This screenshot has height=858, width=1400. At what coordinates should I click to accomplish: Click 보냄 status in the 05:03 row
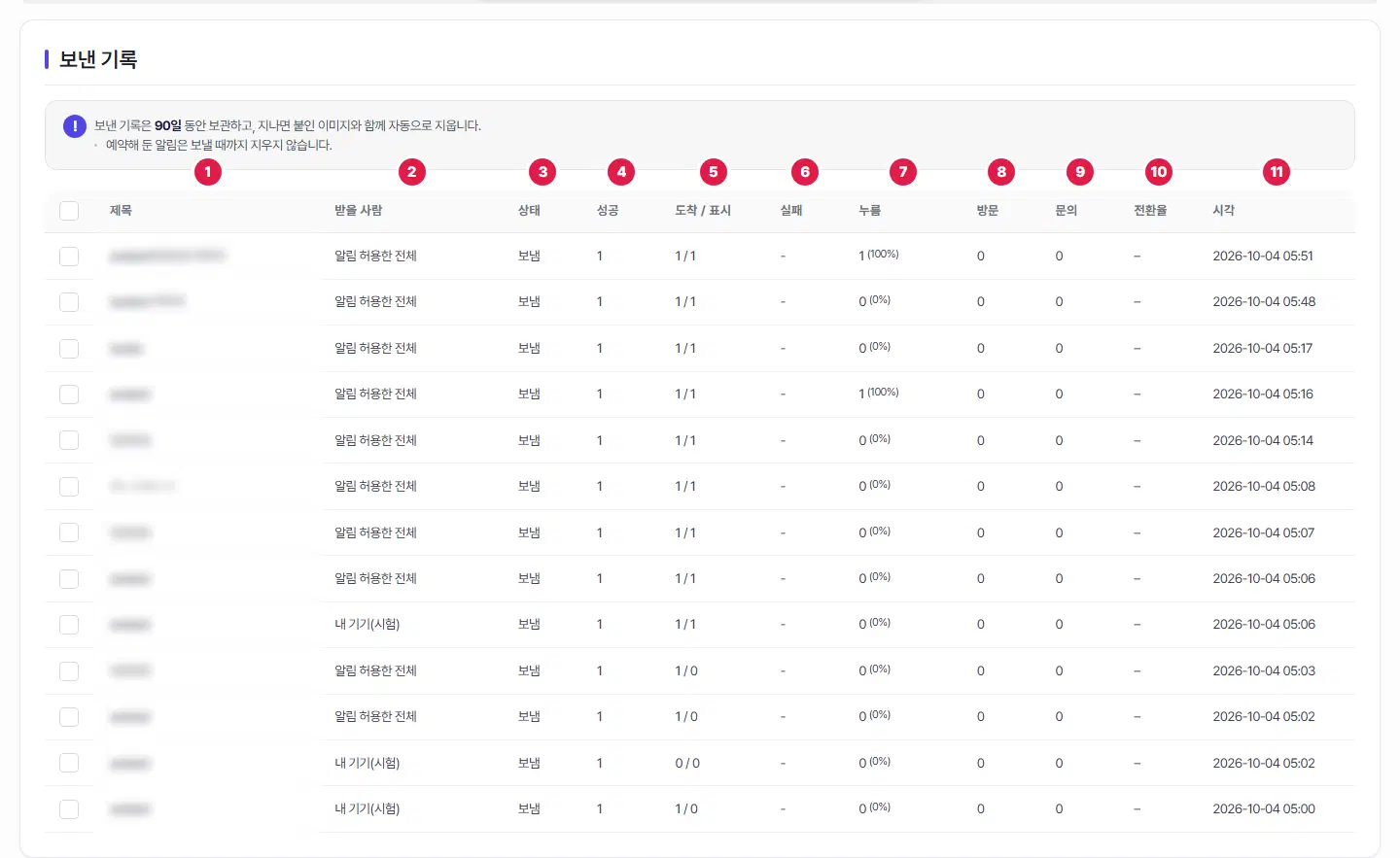(529, 671)
